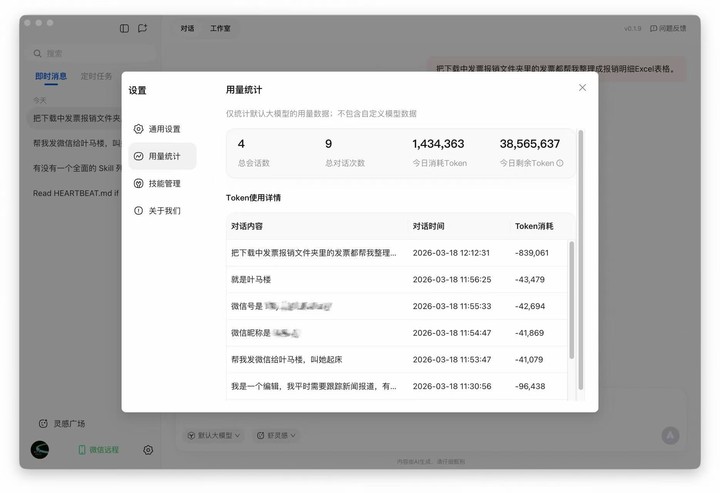
Task: Open settings gear at sidebar bottom
Action: tap(148, 450)
